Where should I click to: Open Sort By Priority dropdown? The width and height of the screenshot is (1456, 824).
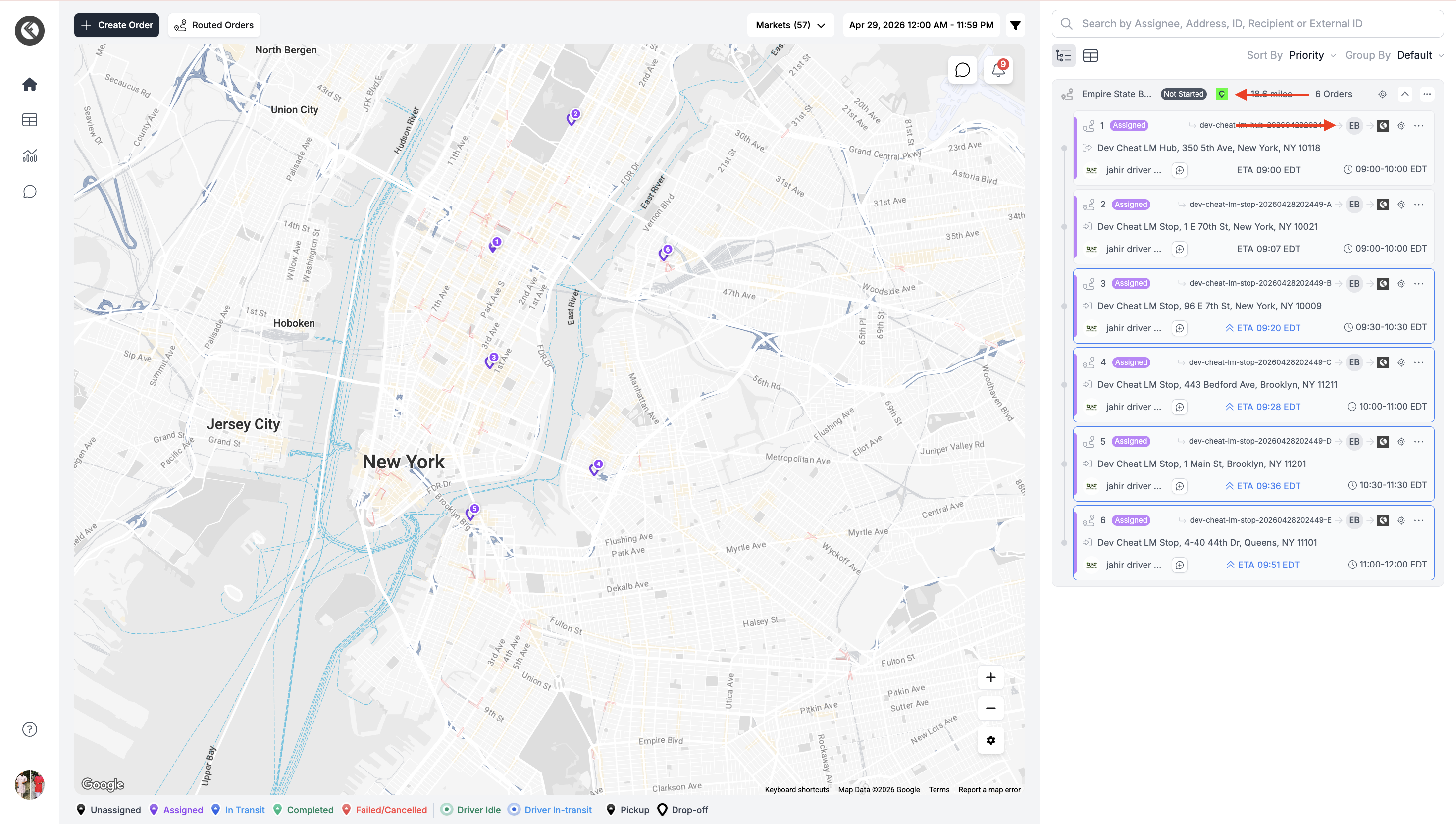click(x=1311, y=55)
